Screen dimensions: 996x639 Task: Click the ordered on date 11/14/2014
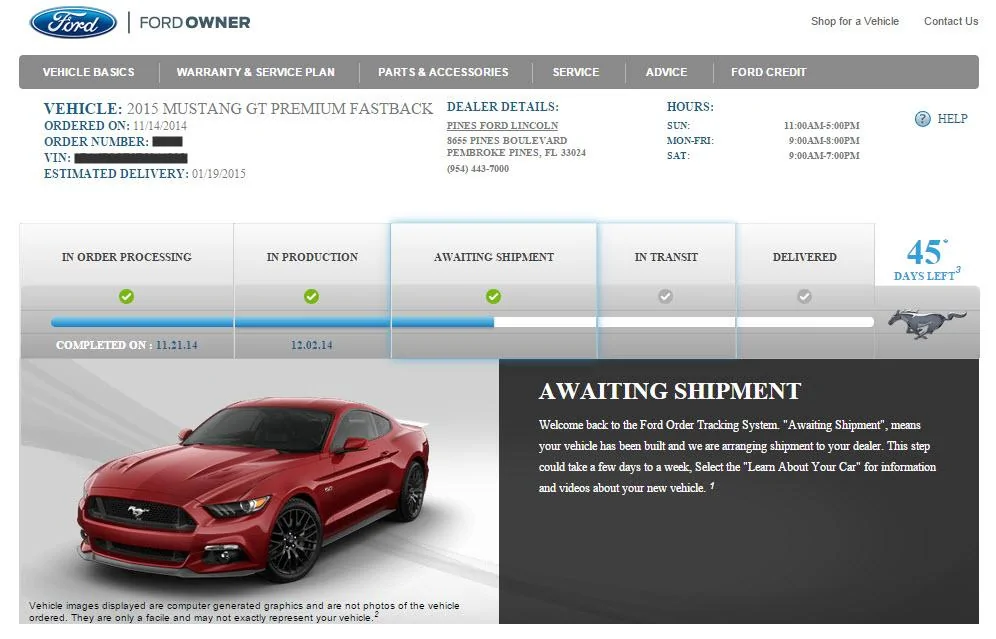(x=159, y=126)
